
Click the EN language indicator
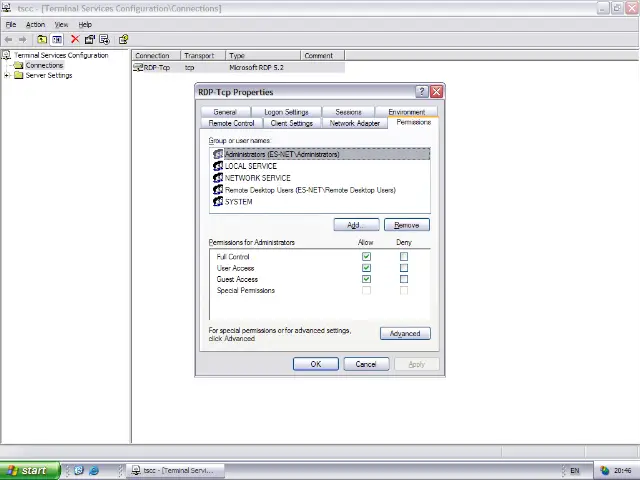pyautogui.click(x=574, y=471)
